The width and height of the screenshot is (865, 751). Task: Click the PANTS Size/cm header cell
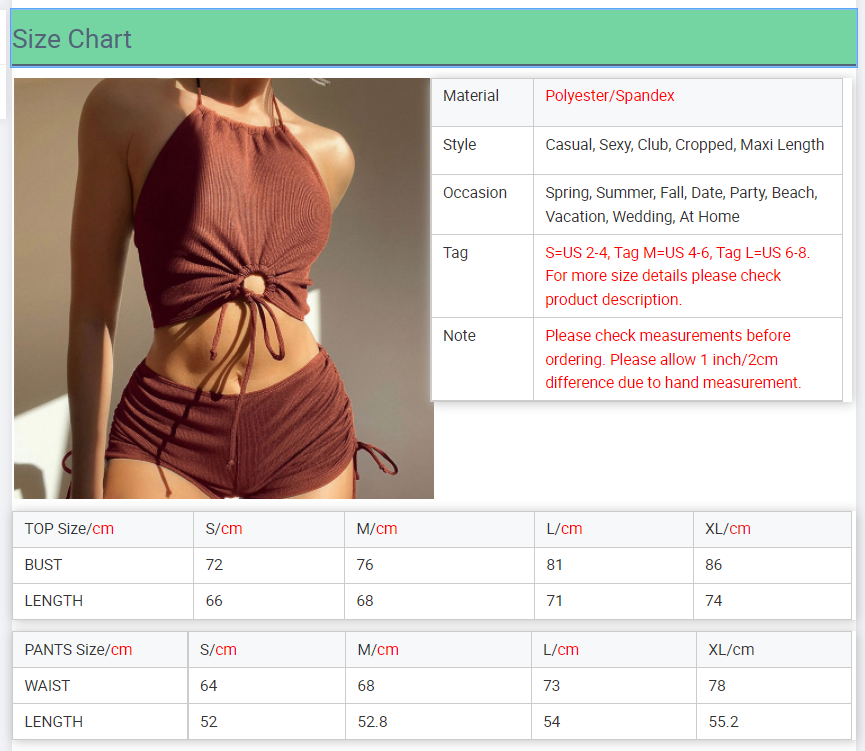click(79, 650)
